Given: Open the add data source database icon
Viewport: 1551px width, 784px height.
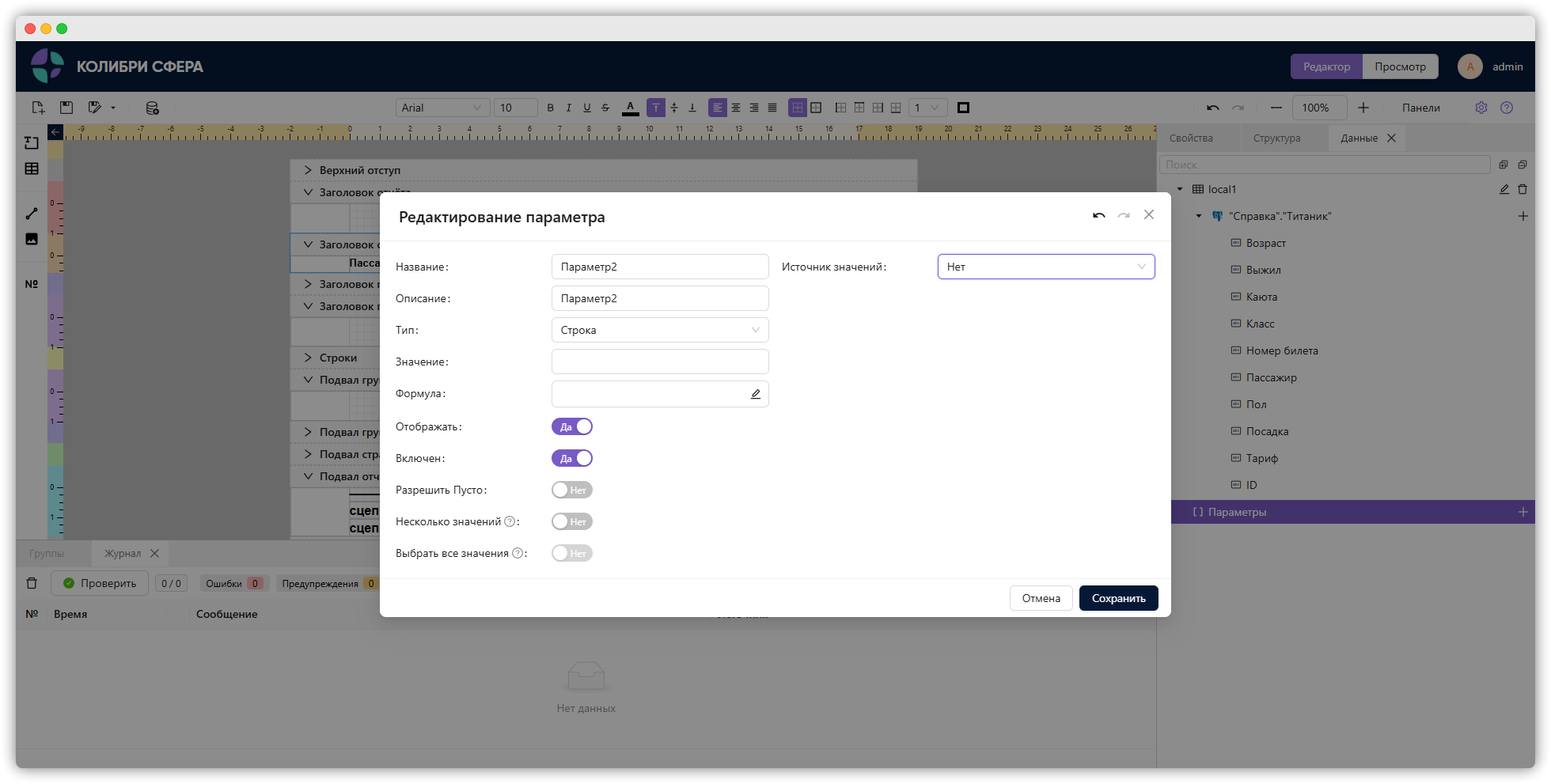Looking at the screenshot, I should (x=153, y=108).
